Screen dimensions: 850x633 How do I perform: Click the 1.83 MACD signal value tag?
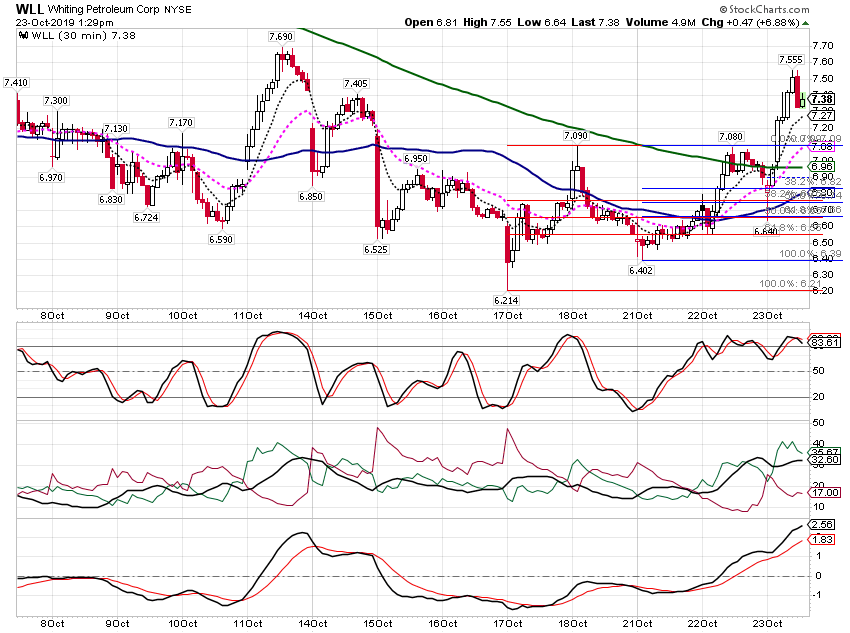pyautogui.click(x=821, y=540)
